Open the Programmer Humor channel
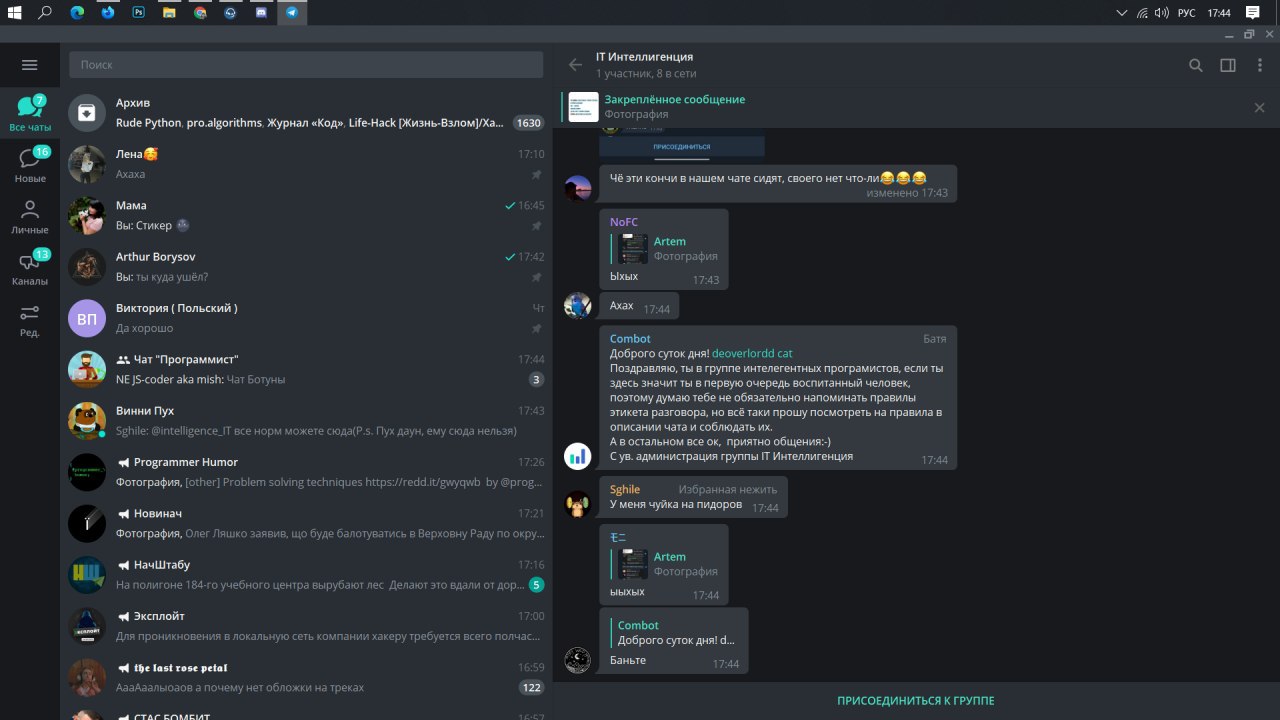The height and width of the screenshot is (720, 1280). click(306, 472)
